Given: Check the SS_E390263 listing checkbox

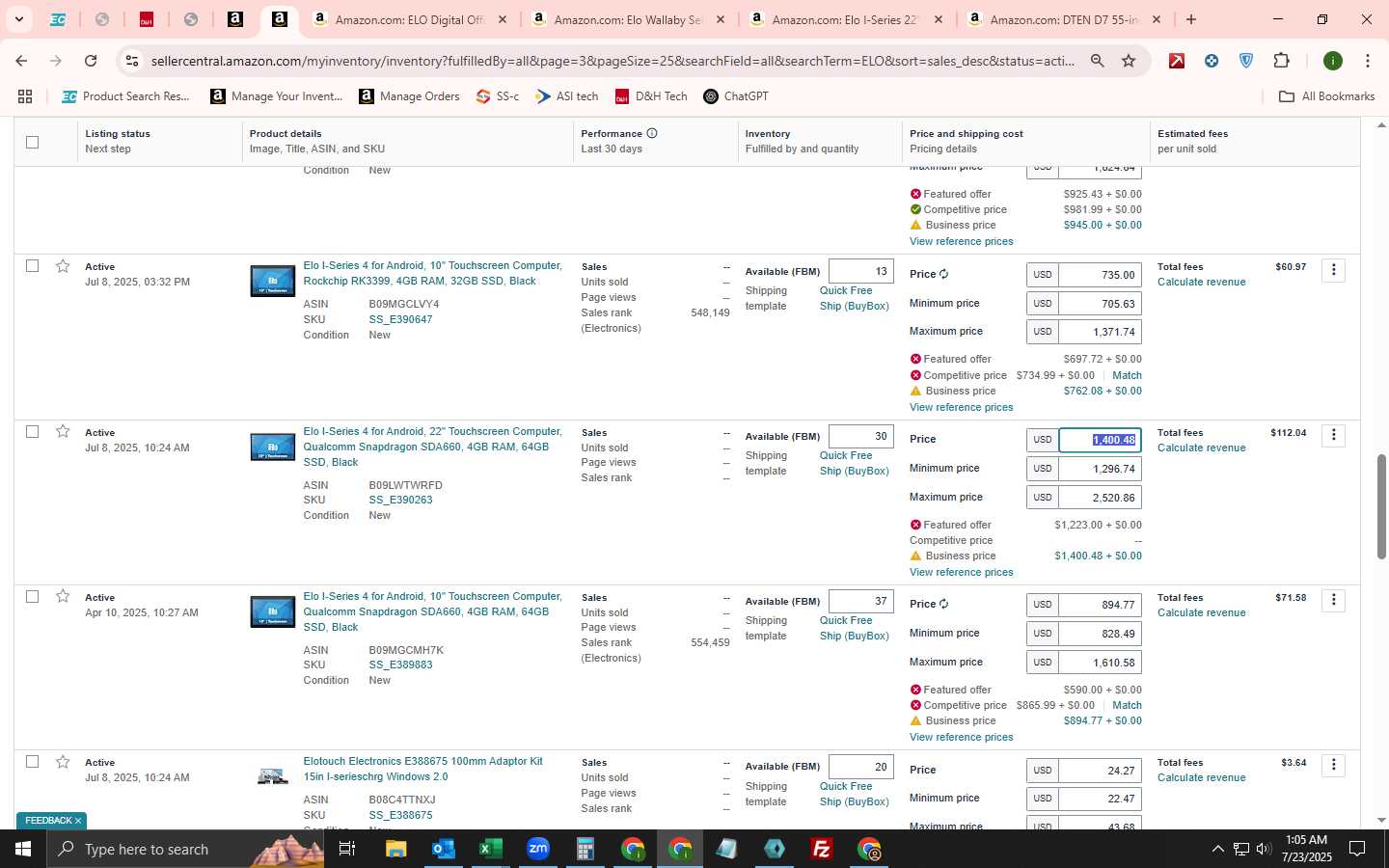Looking at the screenshot, I should (x=32, y=431).
